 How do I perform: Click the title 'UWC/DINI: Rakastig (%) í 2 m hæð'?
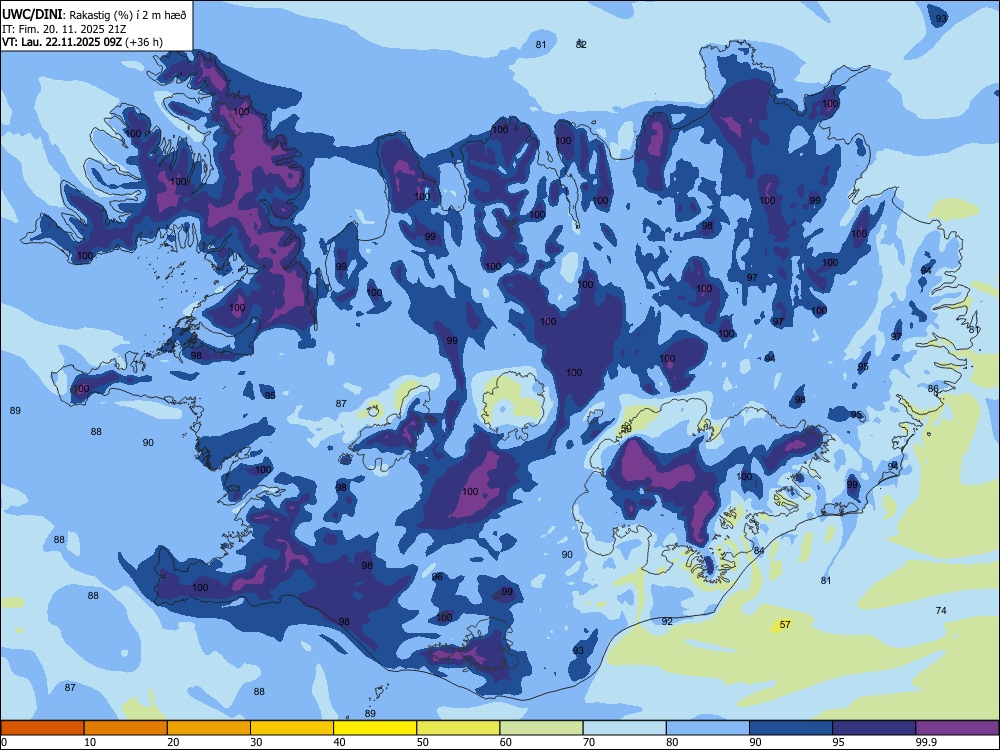[94, 15]
